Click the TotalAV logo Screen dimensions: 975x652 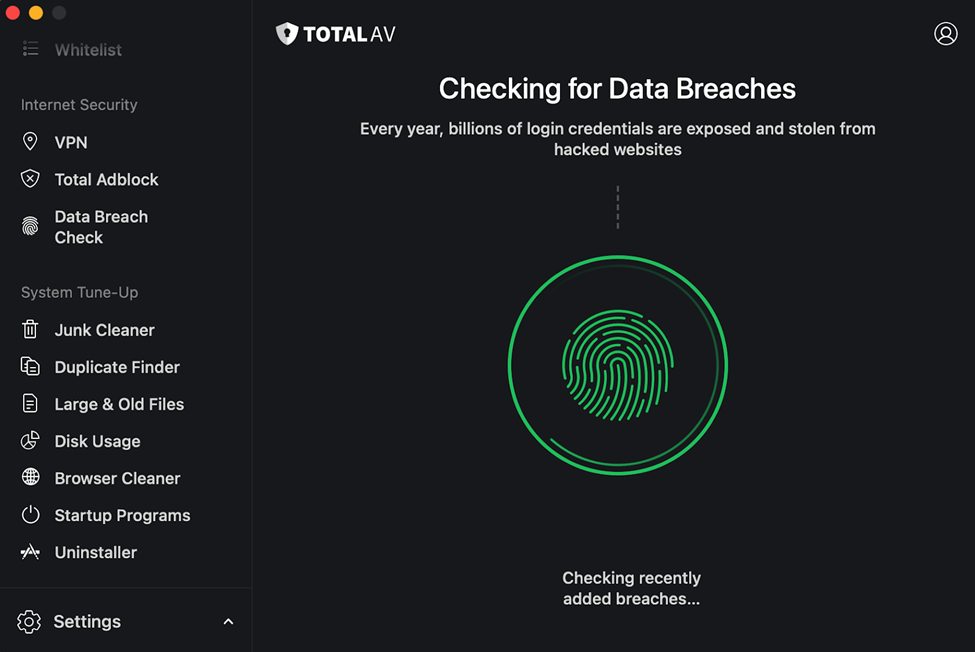336,34
